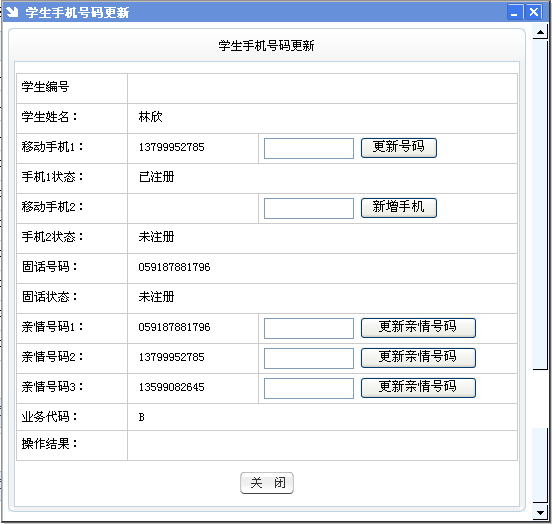Click the arrow icon in title bar

tap(12, 12)
